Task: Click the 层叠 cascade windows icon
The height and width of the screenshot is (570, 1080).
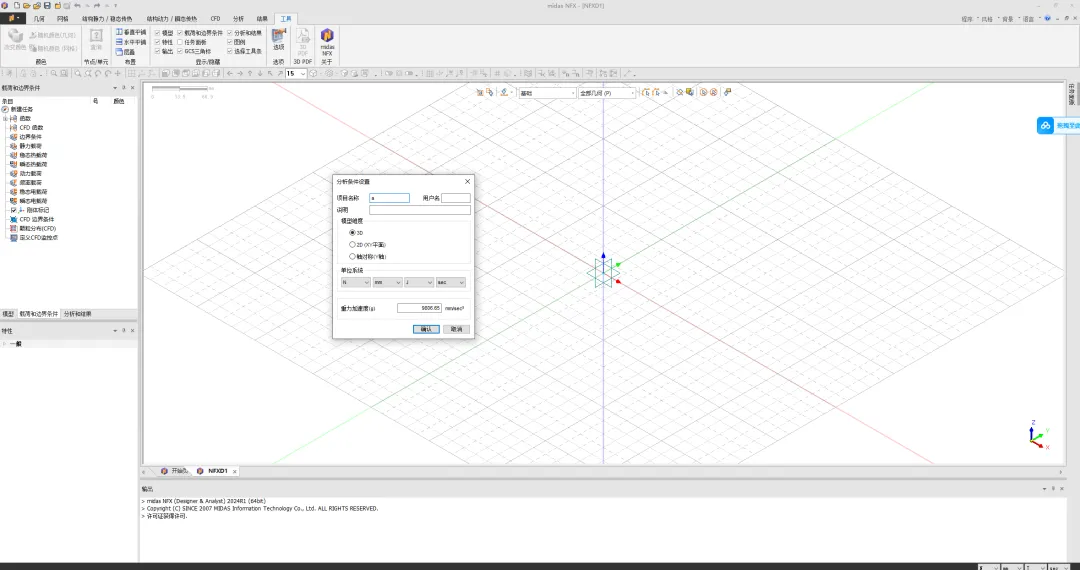Action: coord(119,52)
